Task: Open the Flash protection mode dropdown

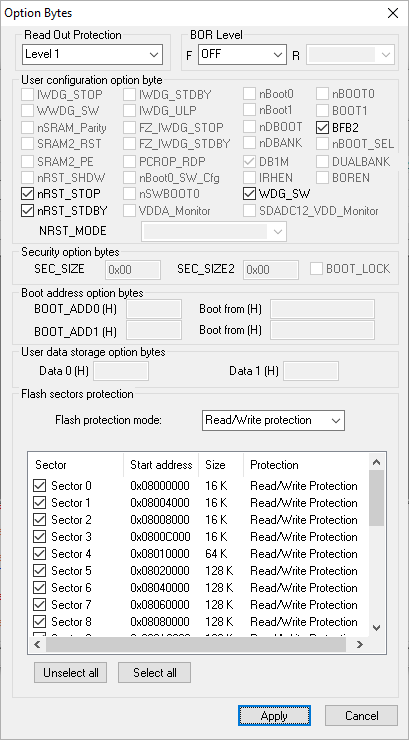Action: click(x=273, y=420)
